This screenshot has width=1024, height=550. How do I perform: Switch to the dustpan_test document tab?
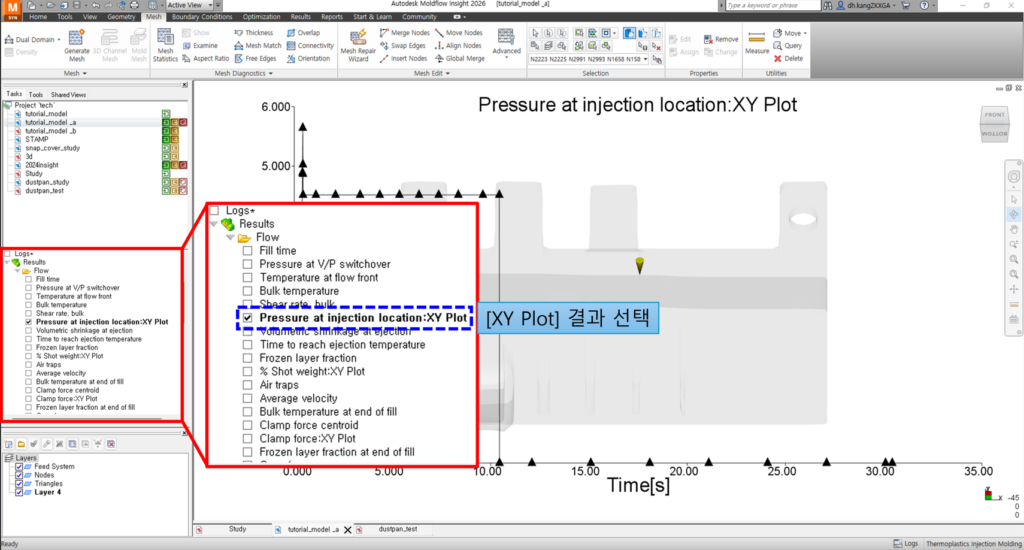click(397, 528)
